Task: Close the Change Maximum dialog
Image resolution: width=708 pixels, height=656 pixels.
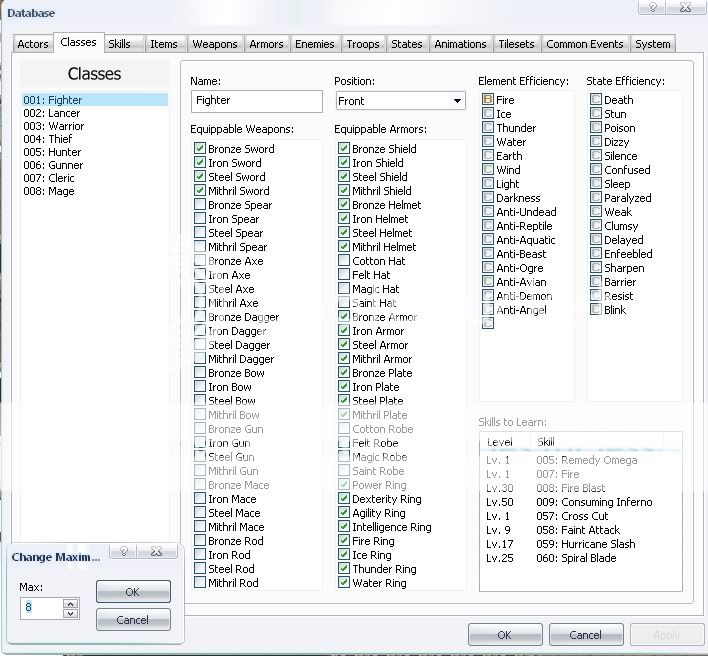Action: pyautogui.click(x=156, y=551)
